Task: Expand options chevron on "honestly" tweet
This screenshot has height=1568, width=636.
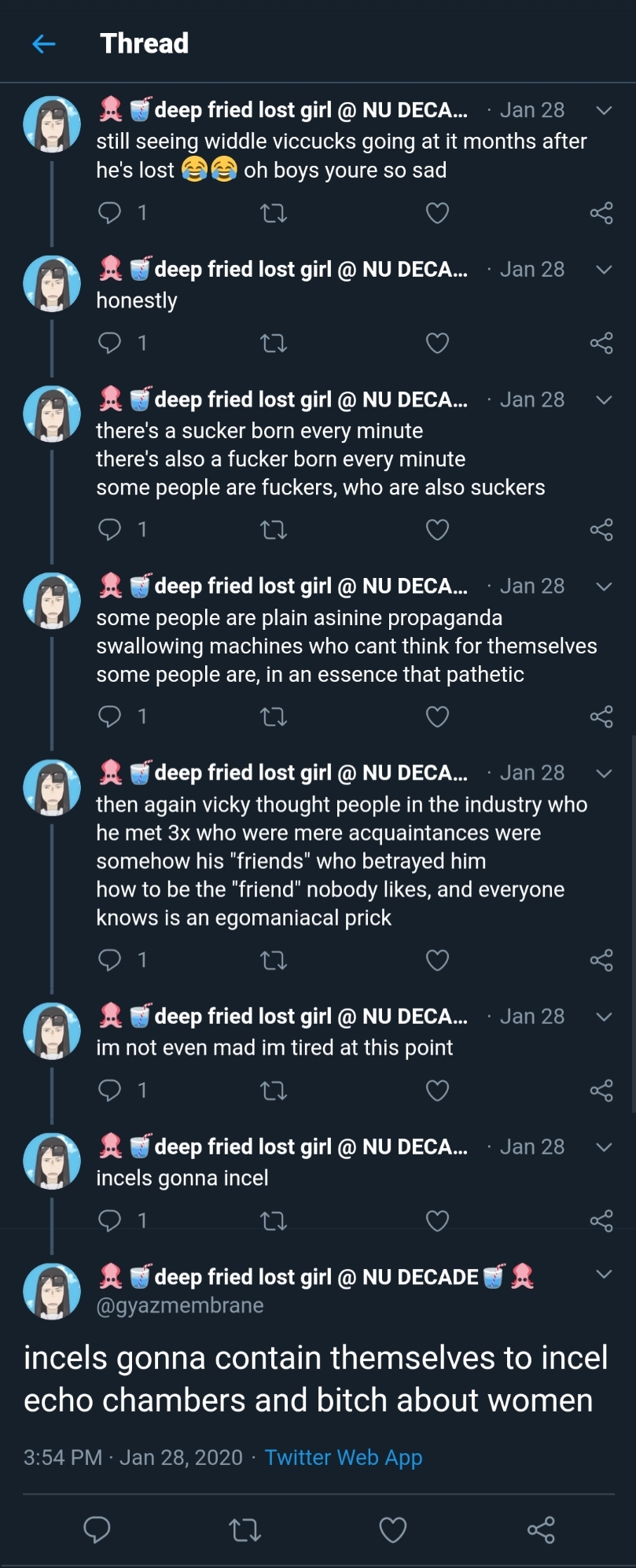Action: pos(604,270)
